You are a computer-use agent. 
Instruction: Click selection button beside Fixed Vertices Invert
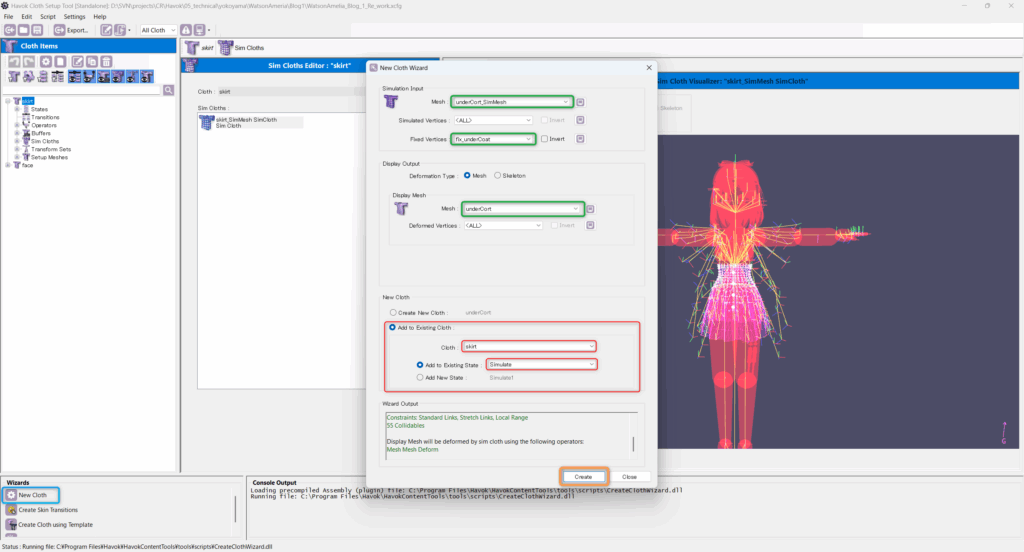[x=581, y=139]
